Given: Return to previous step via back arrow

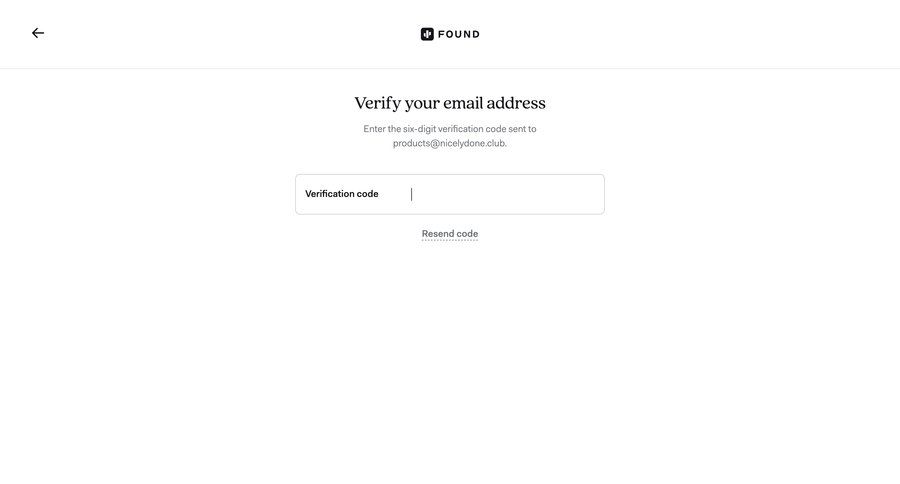Looking at the screenshot, I should coord(38,33).
